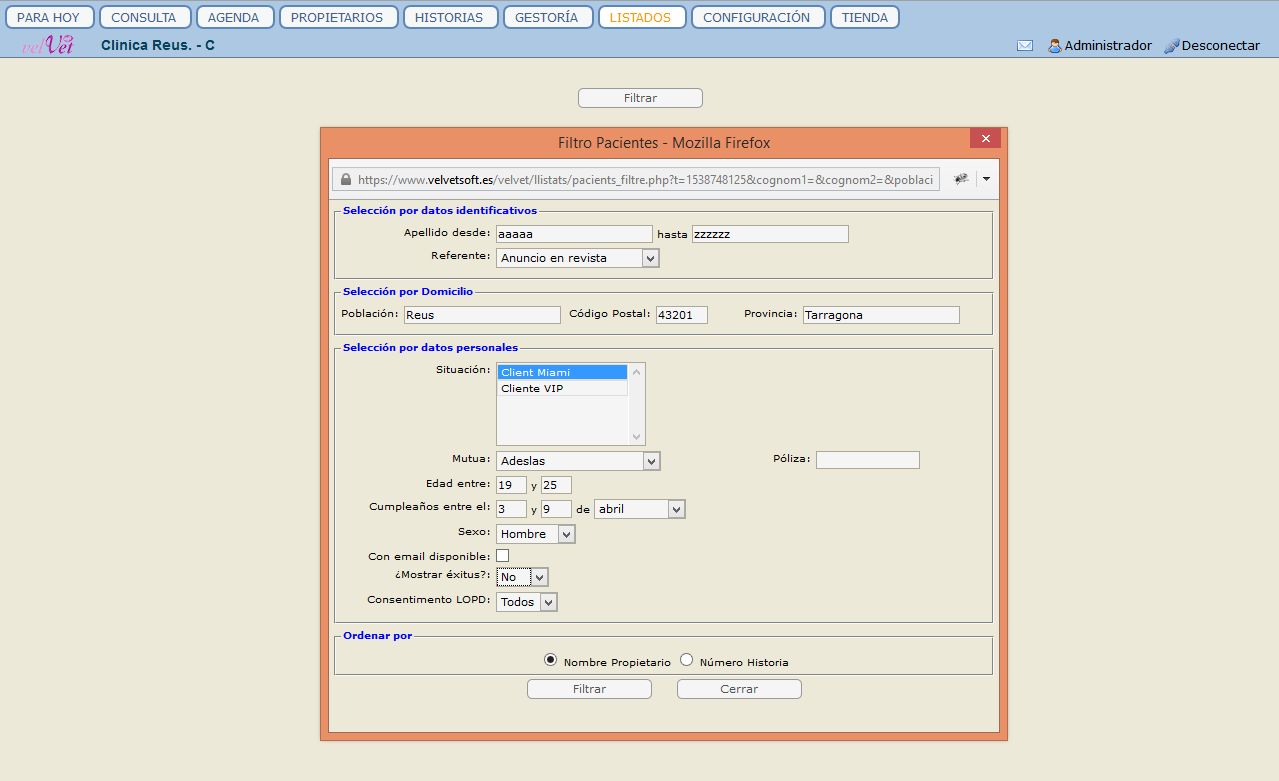
Task: Click the extension icon beside the URL
Action: coord(961,179)
